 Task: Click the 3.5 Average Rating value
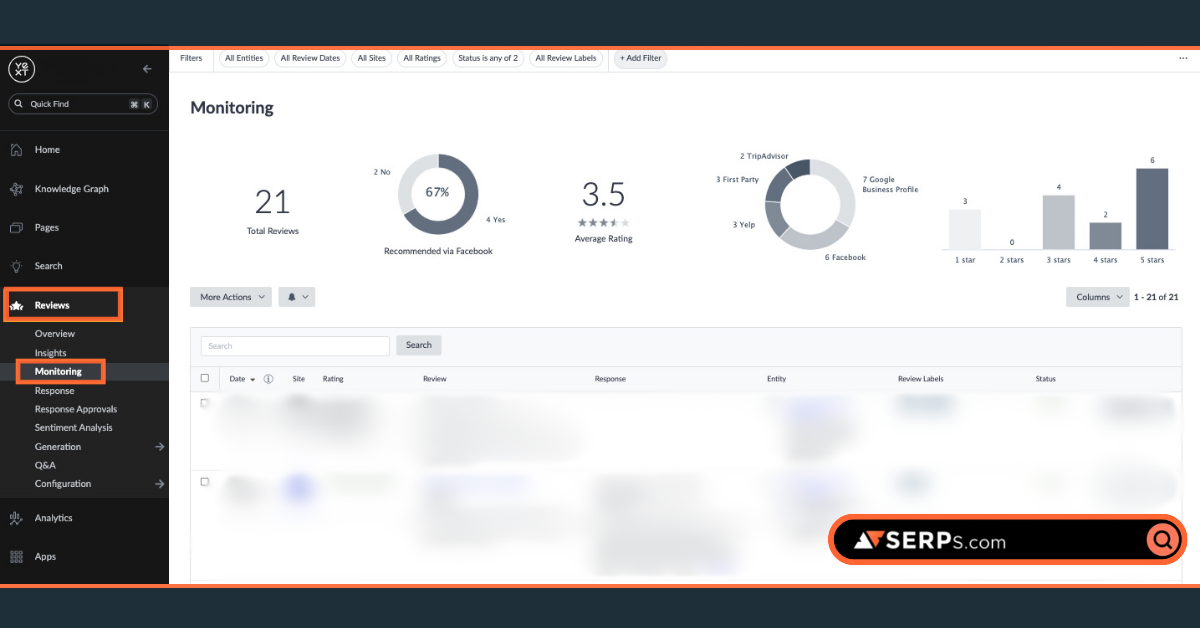coord(603,193)
